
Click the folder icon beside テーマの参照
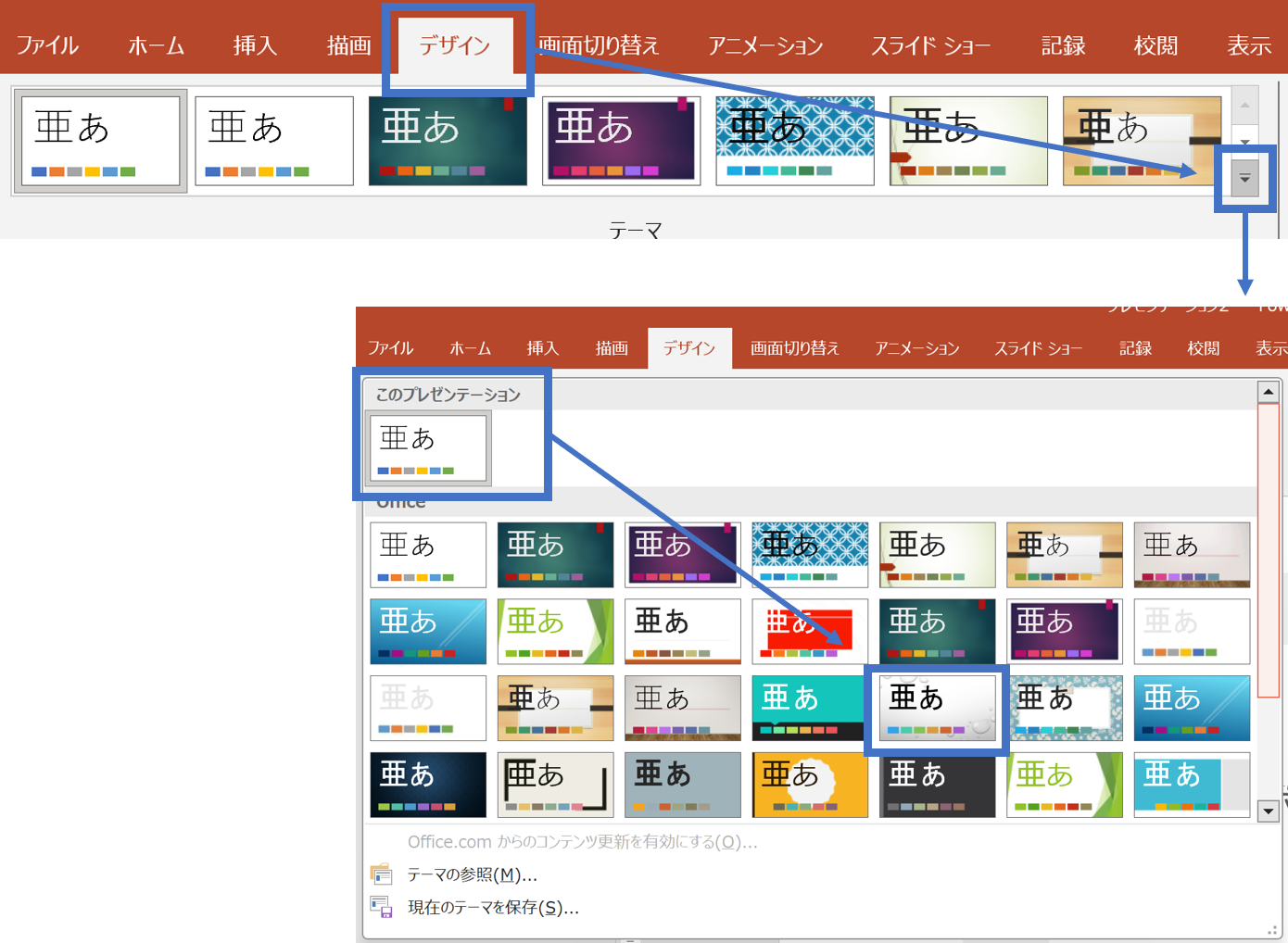point(383,874)
